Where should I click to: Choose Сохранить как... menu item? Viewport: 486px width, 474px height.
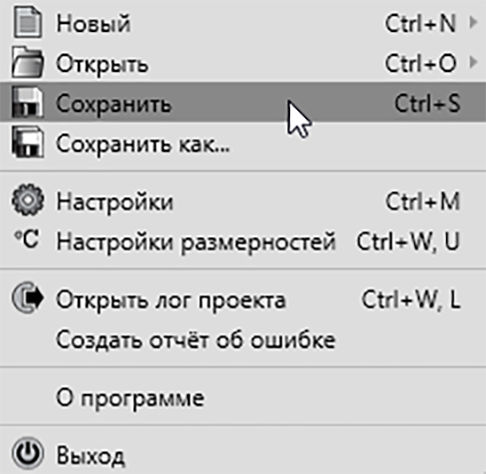pos(243,143)
